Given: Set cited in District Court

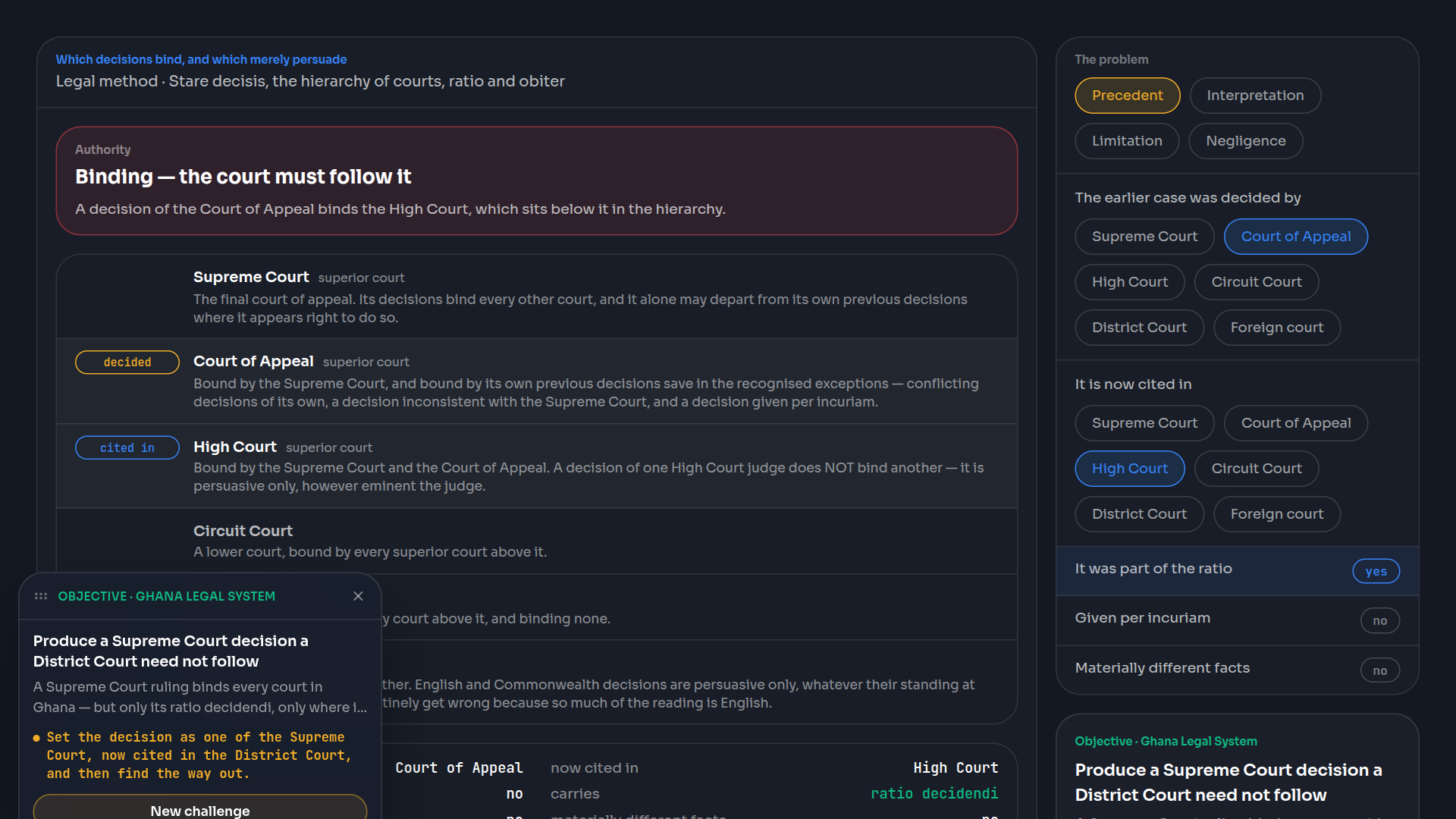Looking at the screenshot, I should [x=1139, y=514].
